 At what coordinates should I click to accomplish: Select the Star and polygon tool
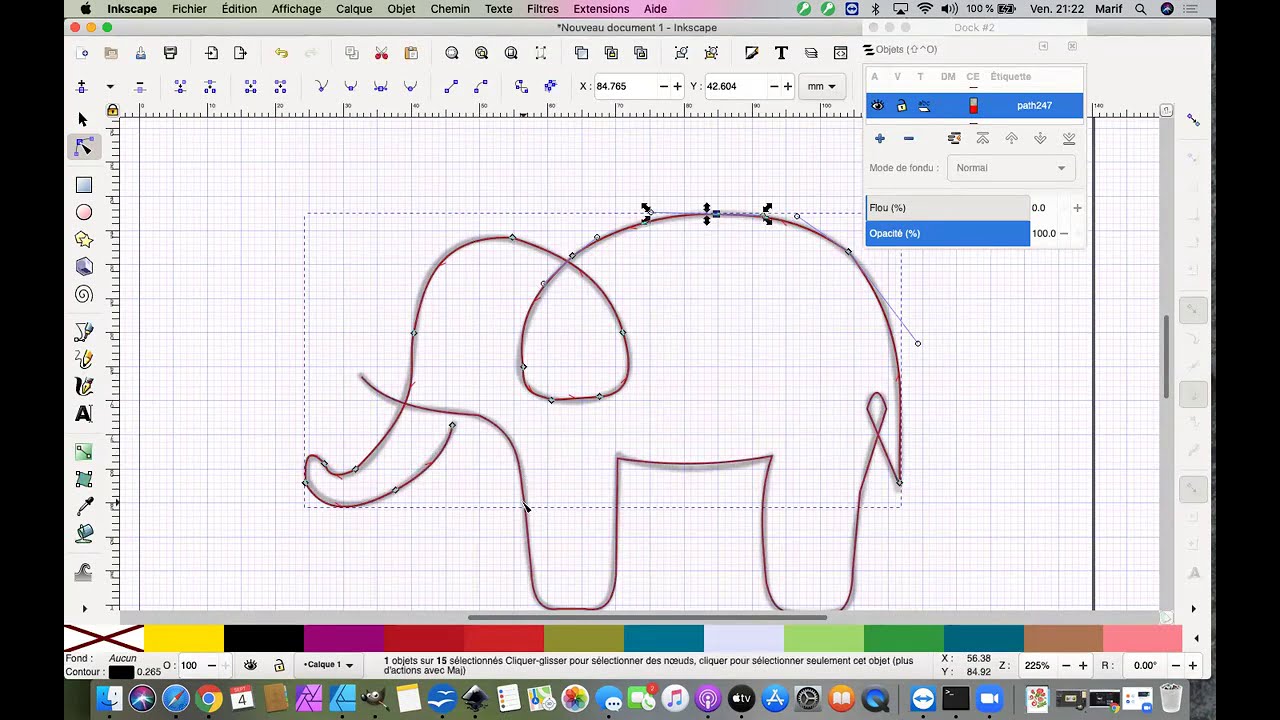pyautogui.click(x=84, y=239)
